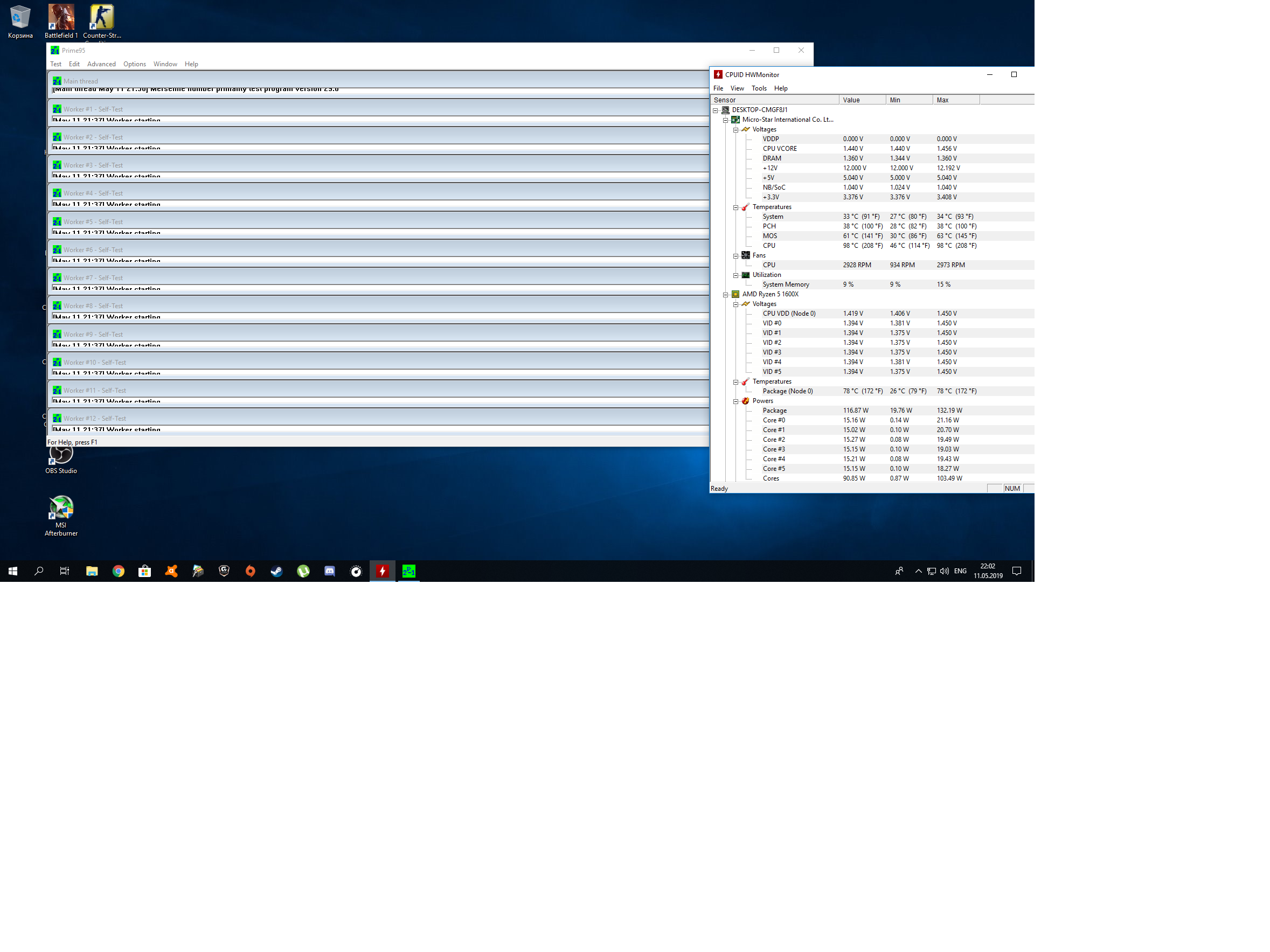
Task: Open Discord from the taskbar
Action: coord(330,571)
